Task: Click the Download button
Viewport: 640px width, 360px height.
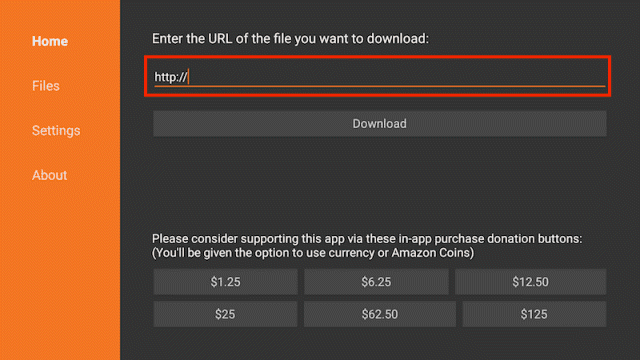Action: point(380,124)
